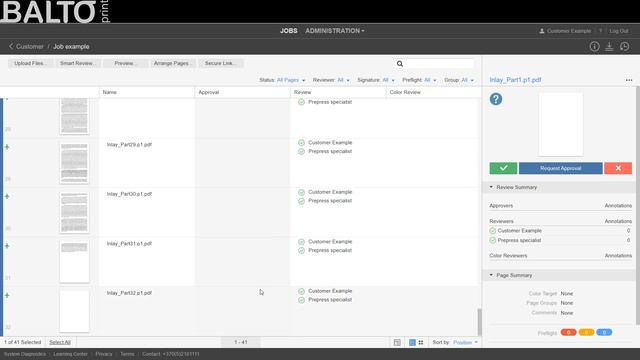Go to the Jobs menu
Image resolution: width=640 pixels, height=360 pixels.
pos(289,31)
